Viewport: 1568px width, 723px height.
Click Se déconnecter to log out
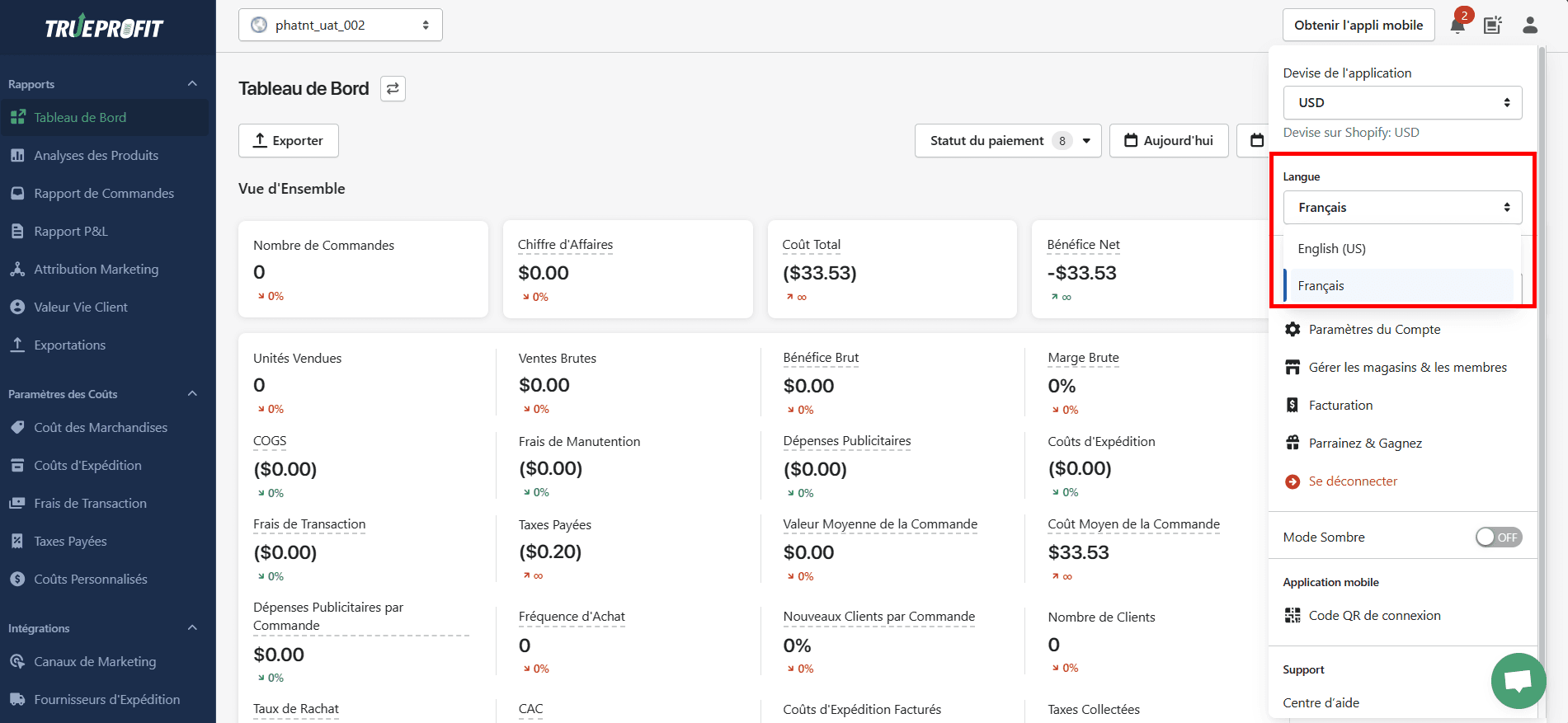point(1353,481)
